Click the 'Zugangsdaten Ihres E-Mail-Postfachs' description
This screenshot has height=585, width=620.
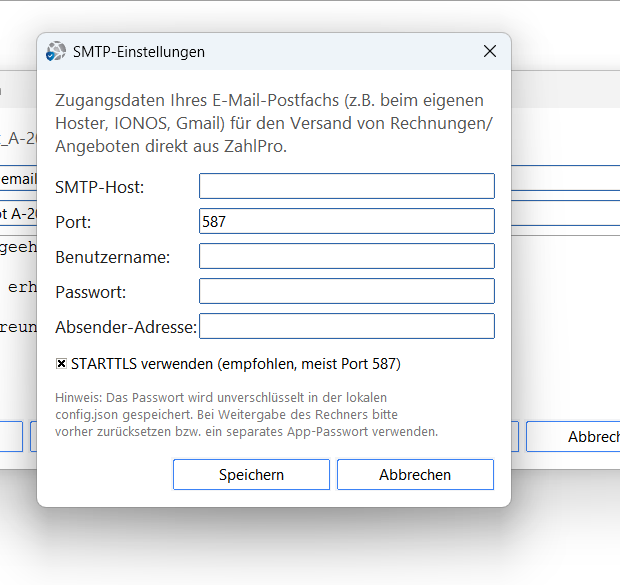[x=274, y=123]
